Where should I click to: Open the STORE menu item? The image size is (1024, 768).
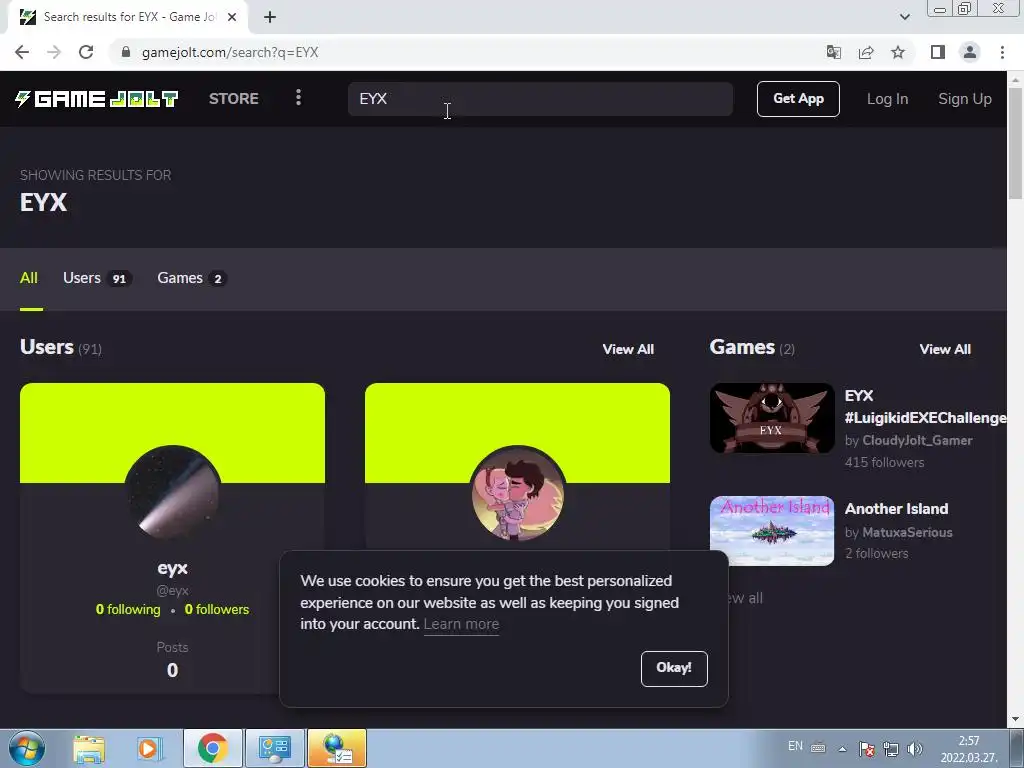pos(234,99)
